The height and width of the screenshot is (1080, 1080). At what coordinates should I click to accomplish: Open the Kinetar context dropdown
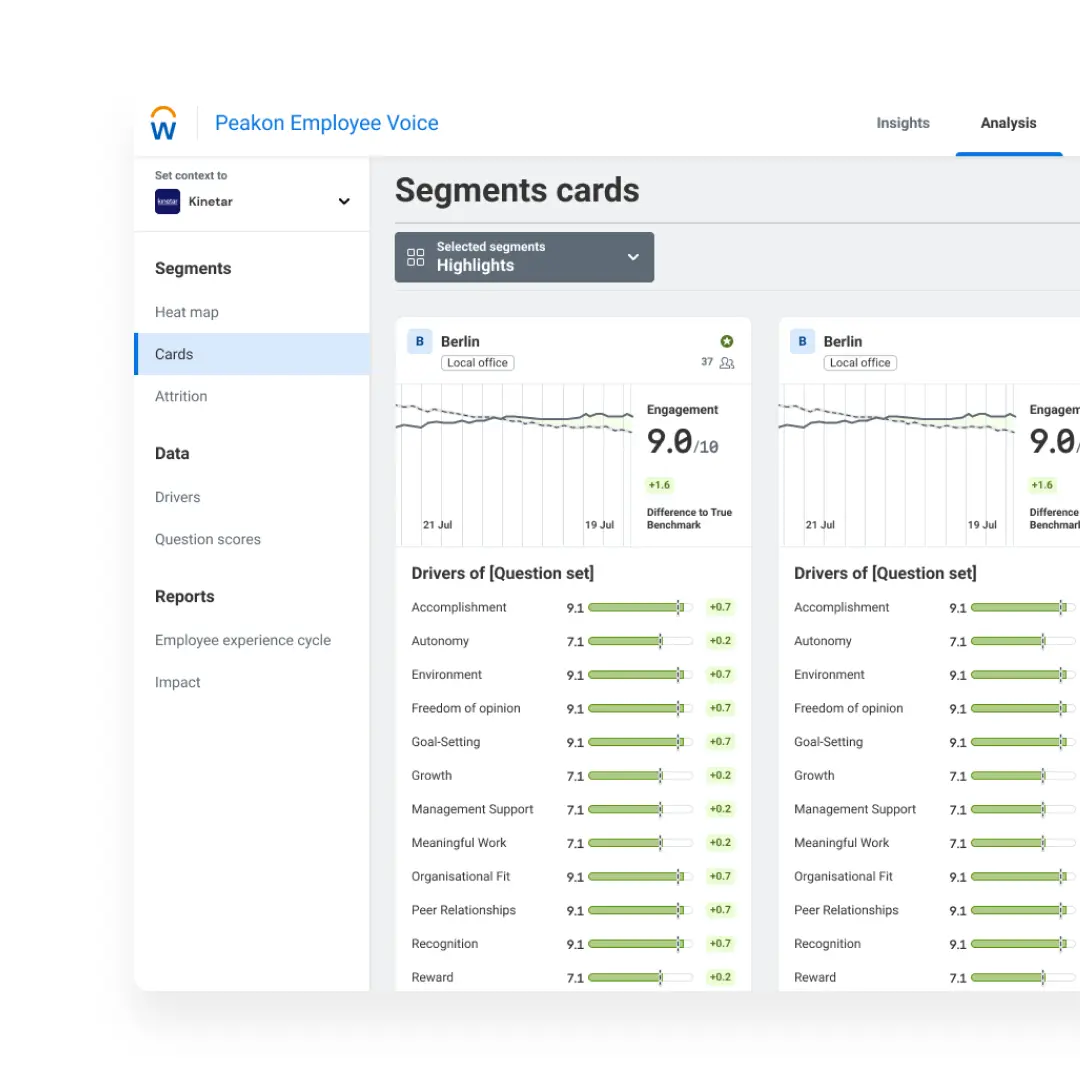point(344,200)
